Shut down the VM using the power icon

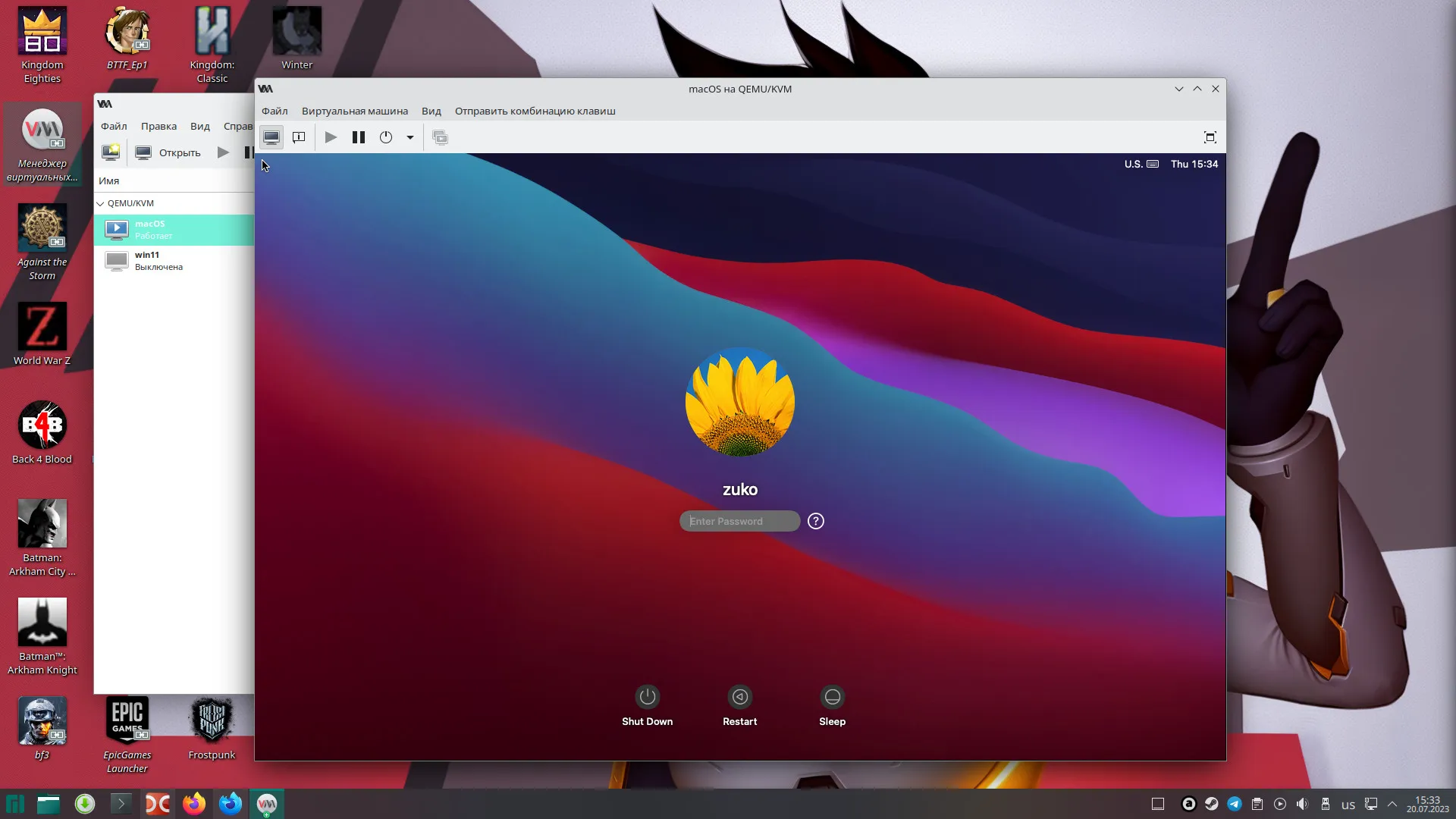coord(386,137)
